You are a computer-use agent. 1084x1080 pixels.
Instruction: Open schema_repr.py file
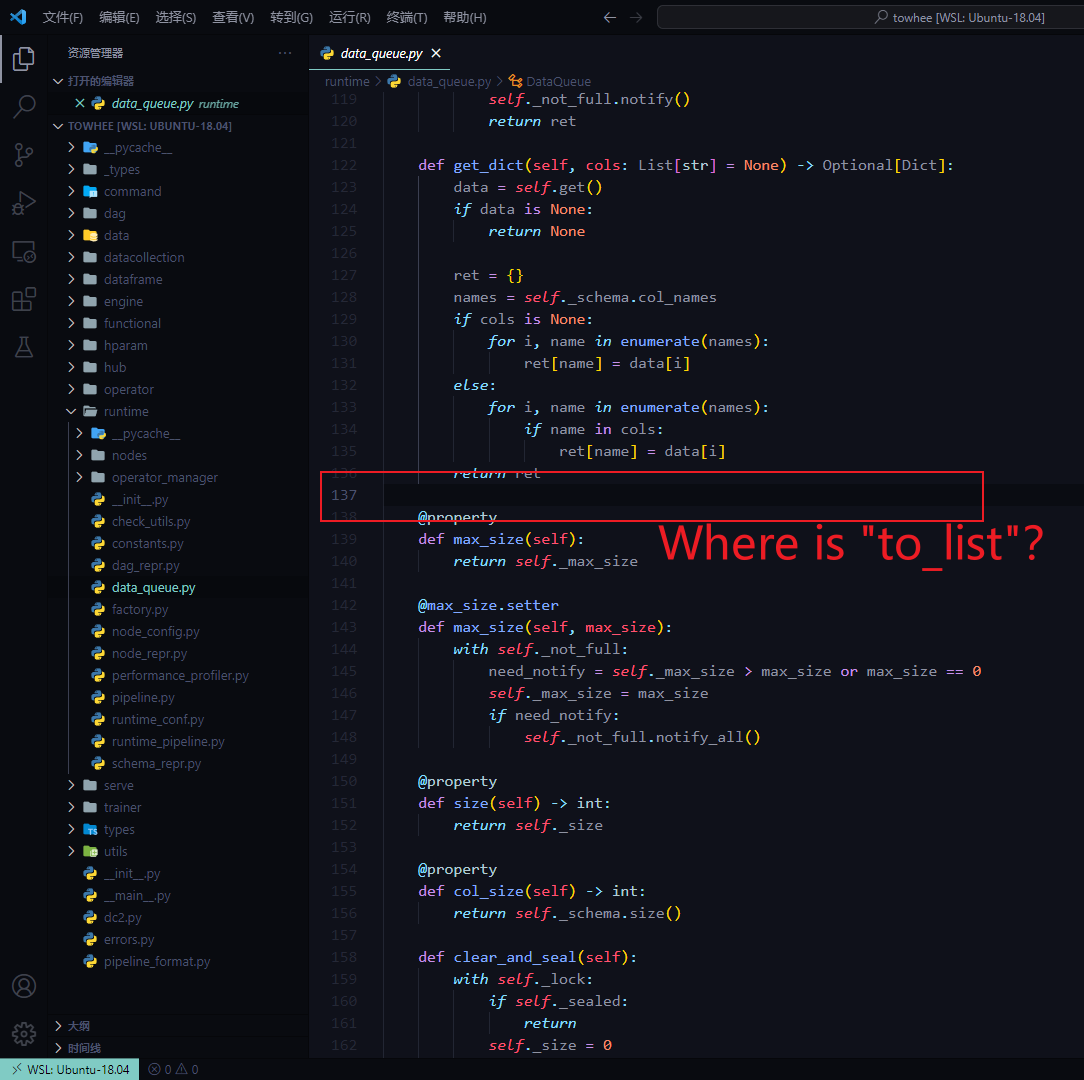[156, 764]
